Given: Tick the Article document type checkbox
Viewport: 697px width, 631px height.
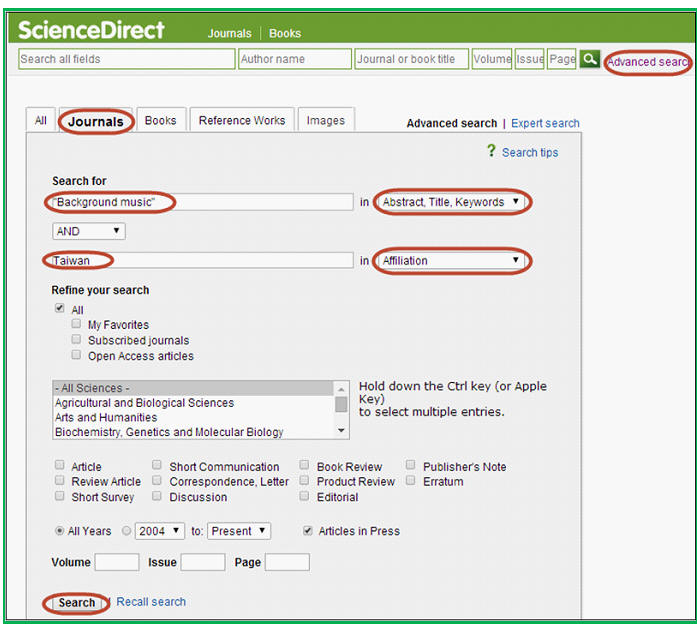Looking at the screenshot, I should pos(60,465).
